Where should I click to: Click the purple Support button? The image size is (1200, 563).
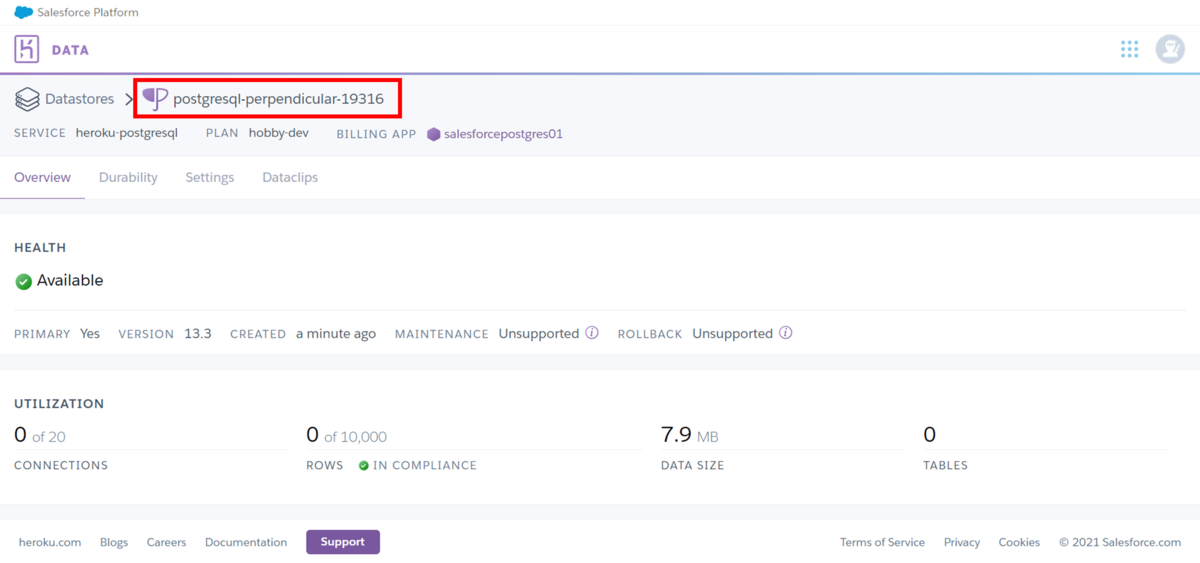[343, 542]
